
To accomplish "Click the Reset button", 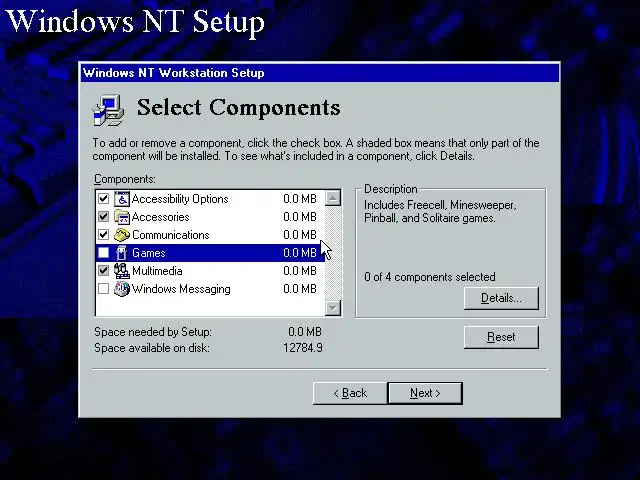I will click(x=501, y=337).
